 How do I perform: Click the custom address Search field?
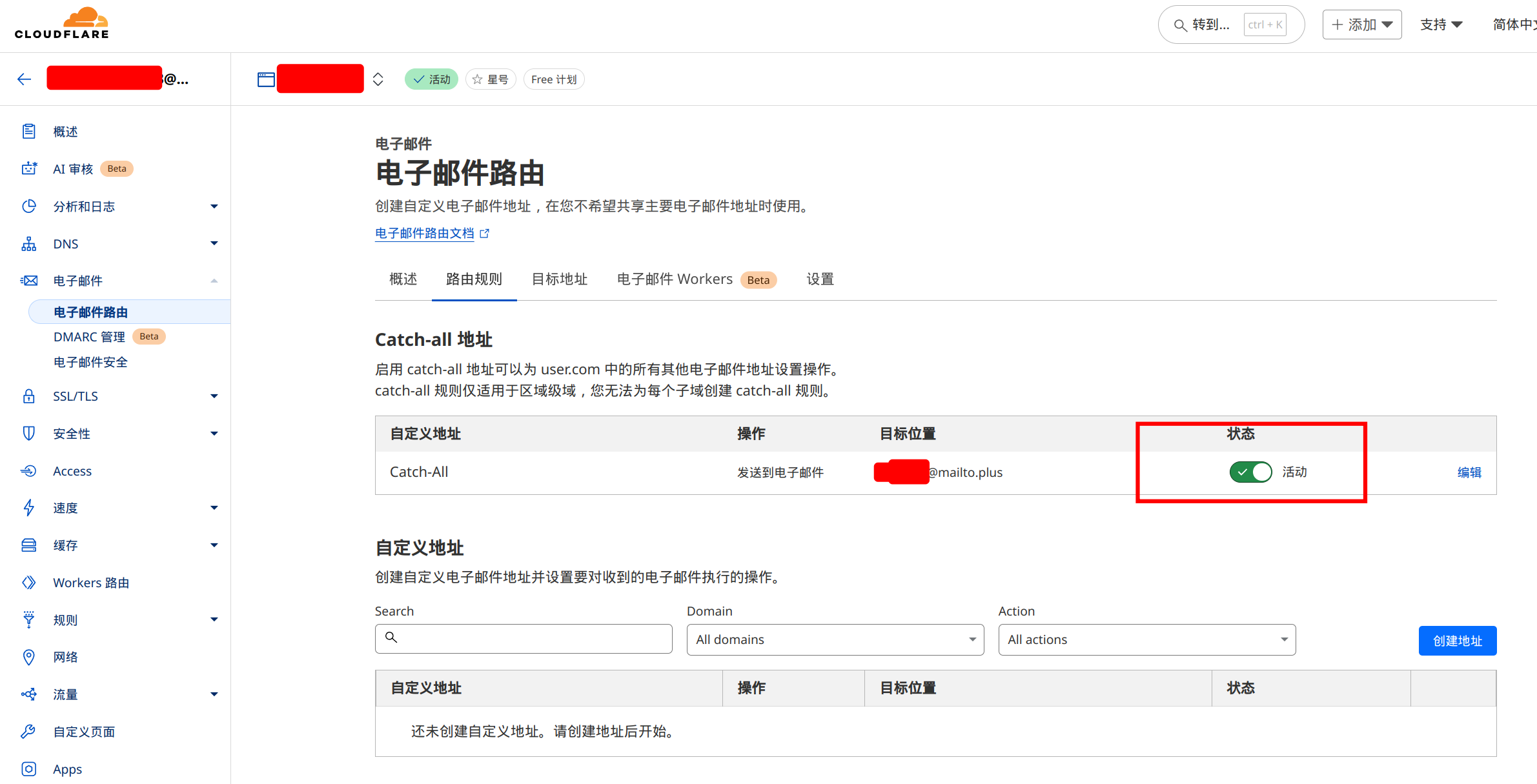coord(524,638)
